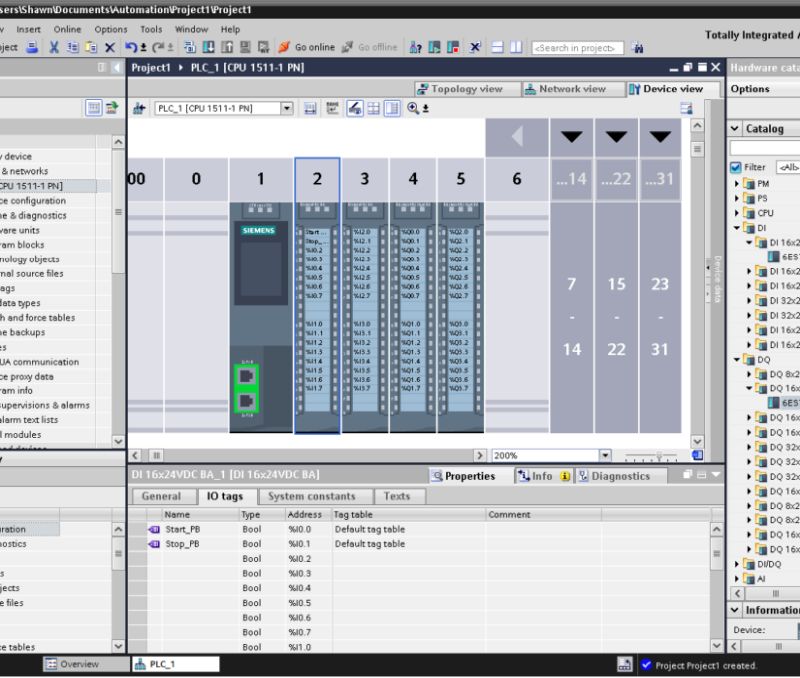Image resolution: width=800 pixels, height=678 pixels.
Task: Expand the PS folder in catalog
Action: [736, 198]
